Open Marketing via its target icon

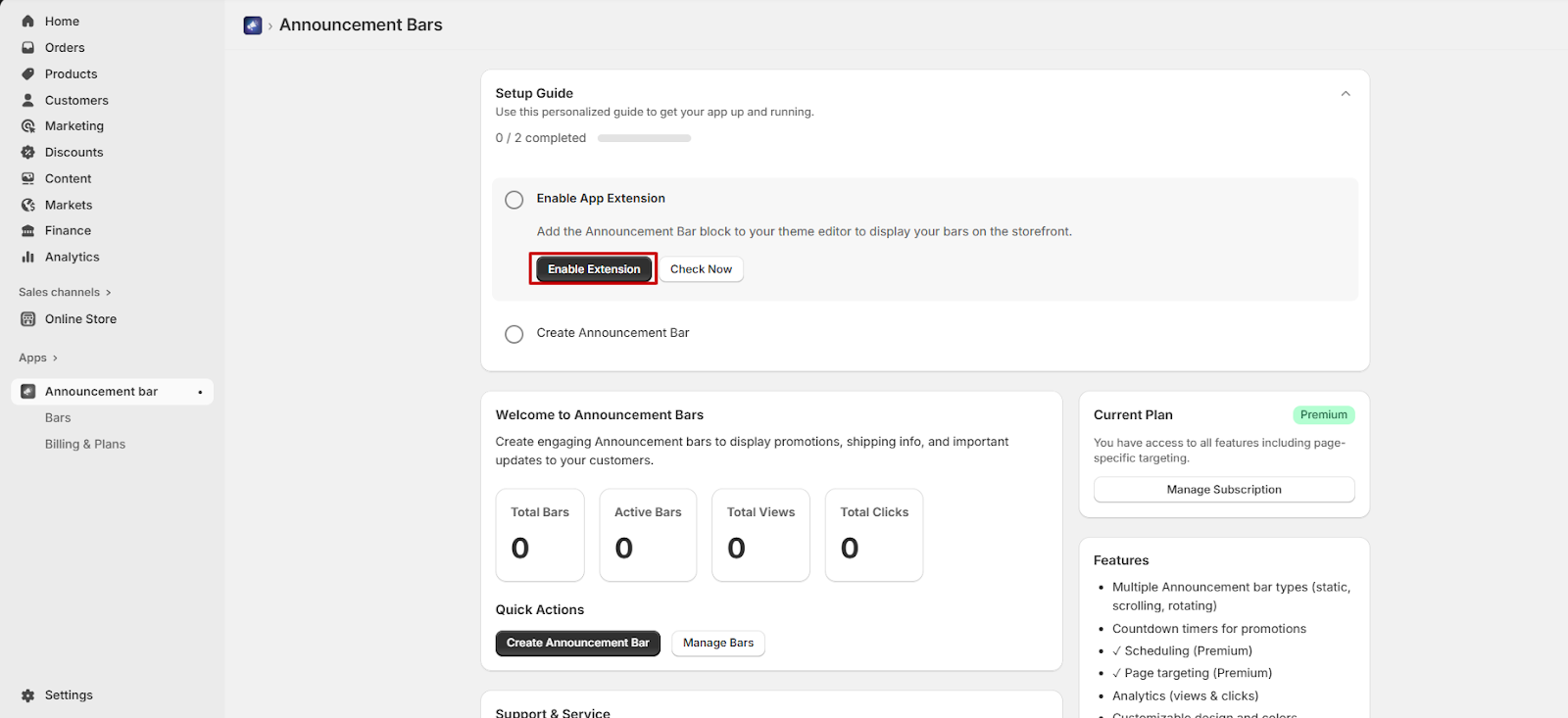[x=27, y=125]
